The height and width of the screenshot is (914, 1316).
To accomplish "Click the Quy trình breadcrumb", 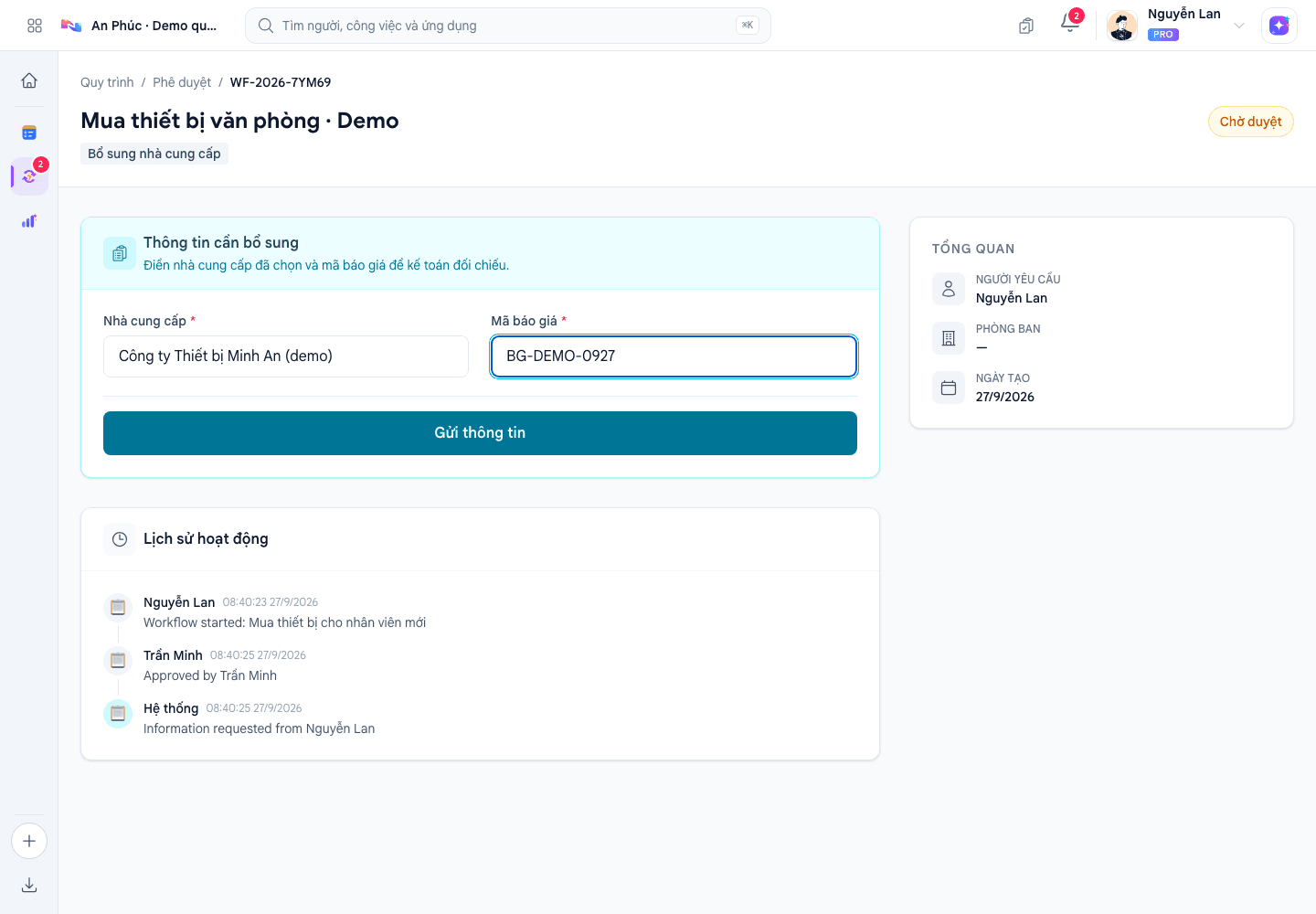I will click(x=107, y=82).
